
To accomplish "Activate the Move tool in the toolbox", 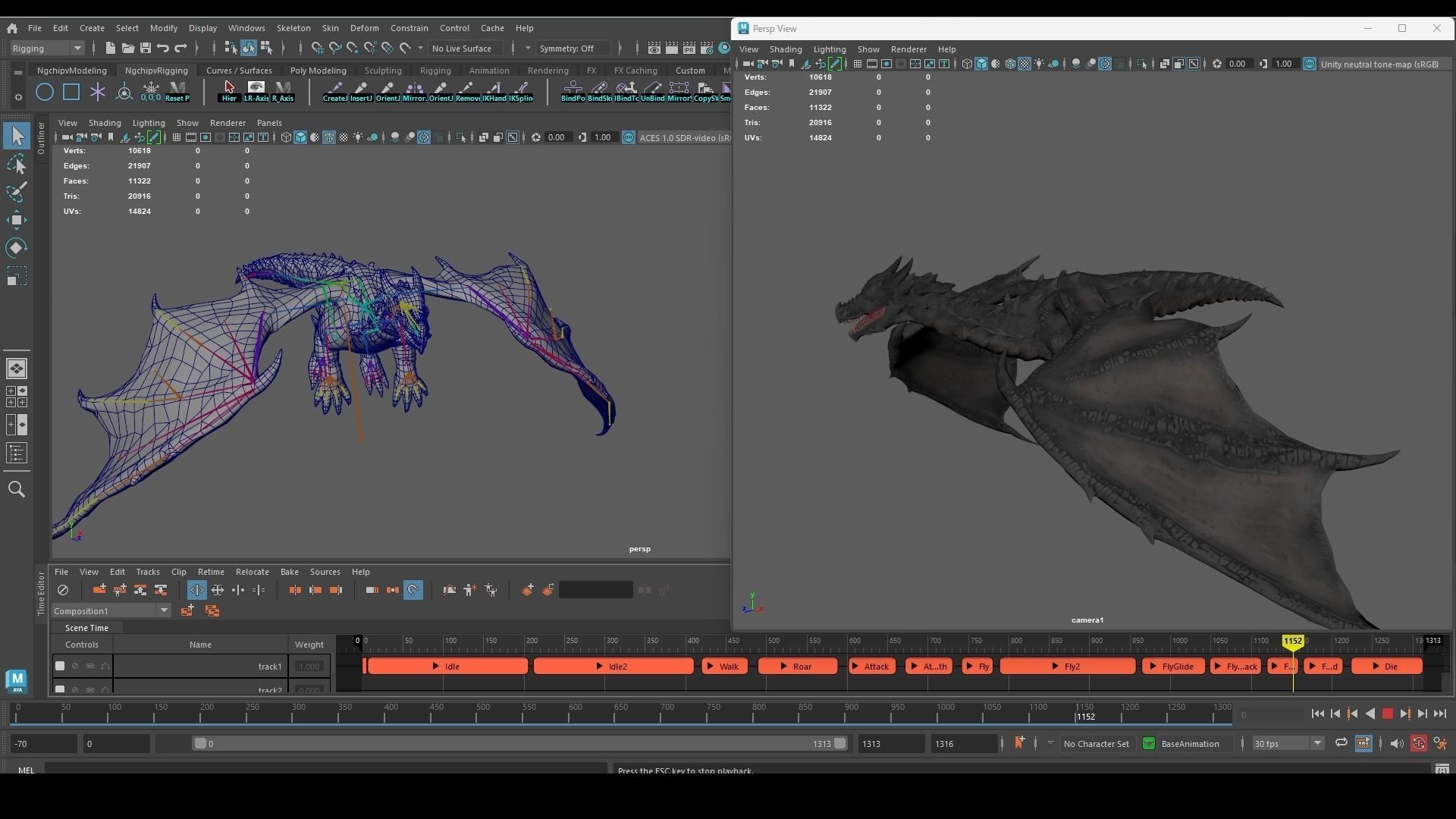I will click(x=17, y=220).
